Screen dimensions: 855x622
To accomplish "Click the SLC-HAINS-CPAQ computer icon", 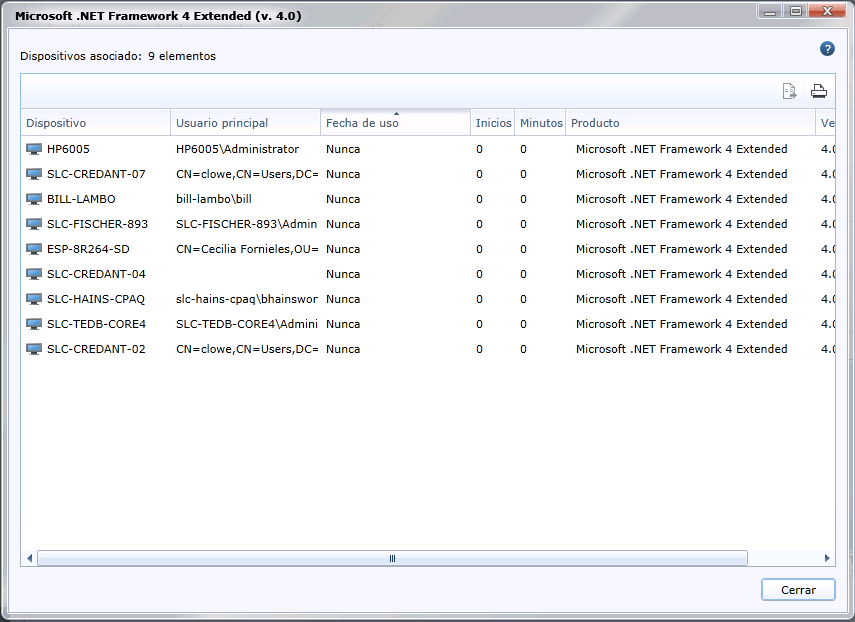I will 34,299.
